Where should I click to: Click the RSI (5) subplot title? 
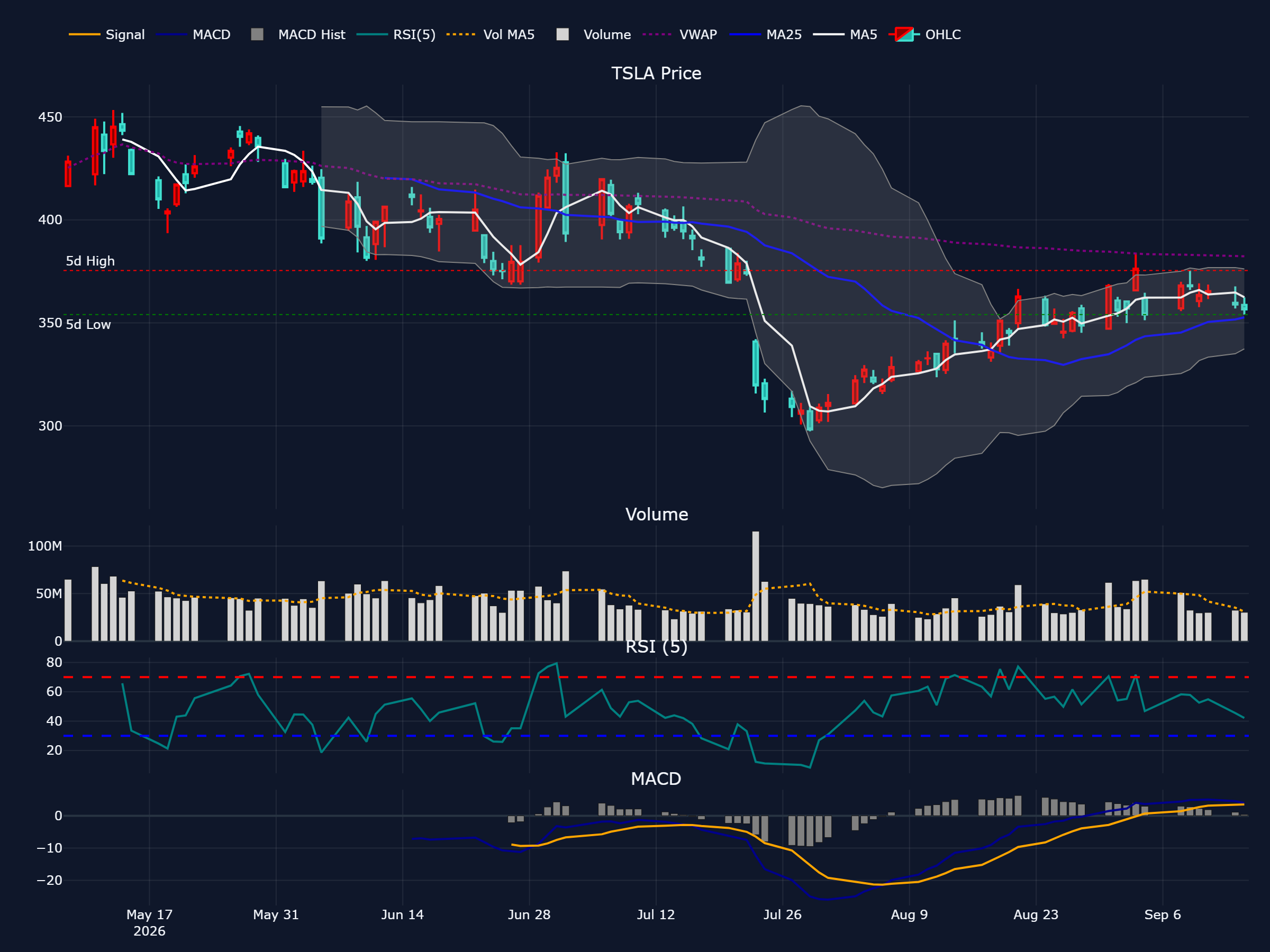(x=656, y=647)
